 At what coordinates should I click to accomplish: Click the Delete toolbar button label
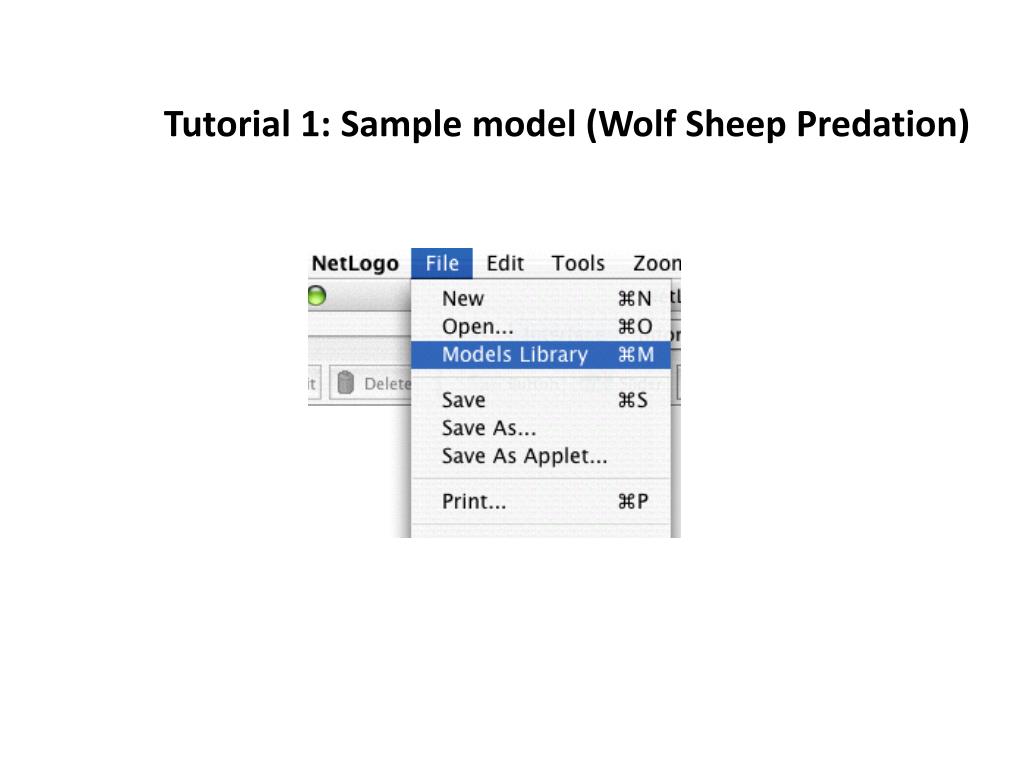pos(387,384)
